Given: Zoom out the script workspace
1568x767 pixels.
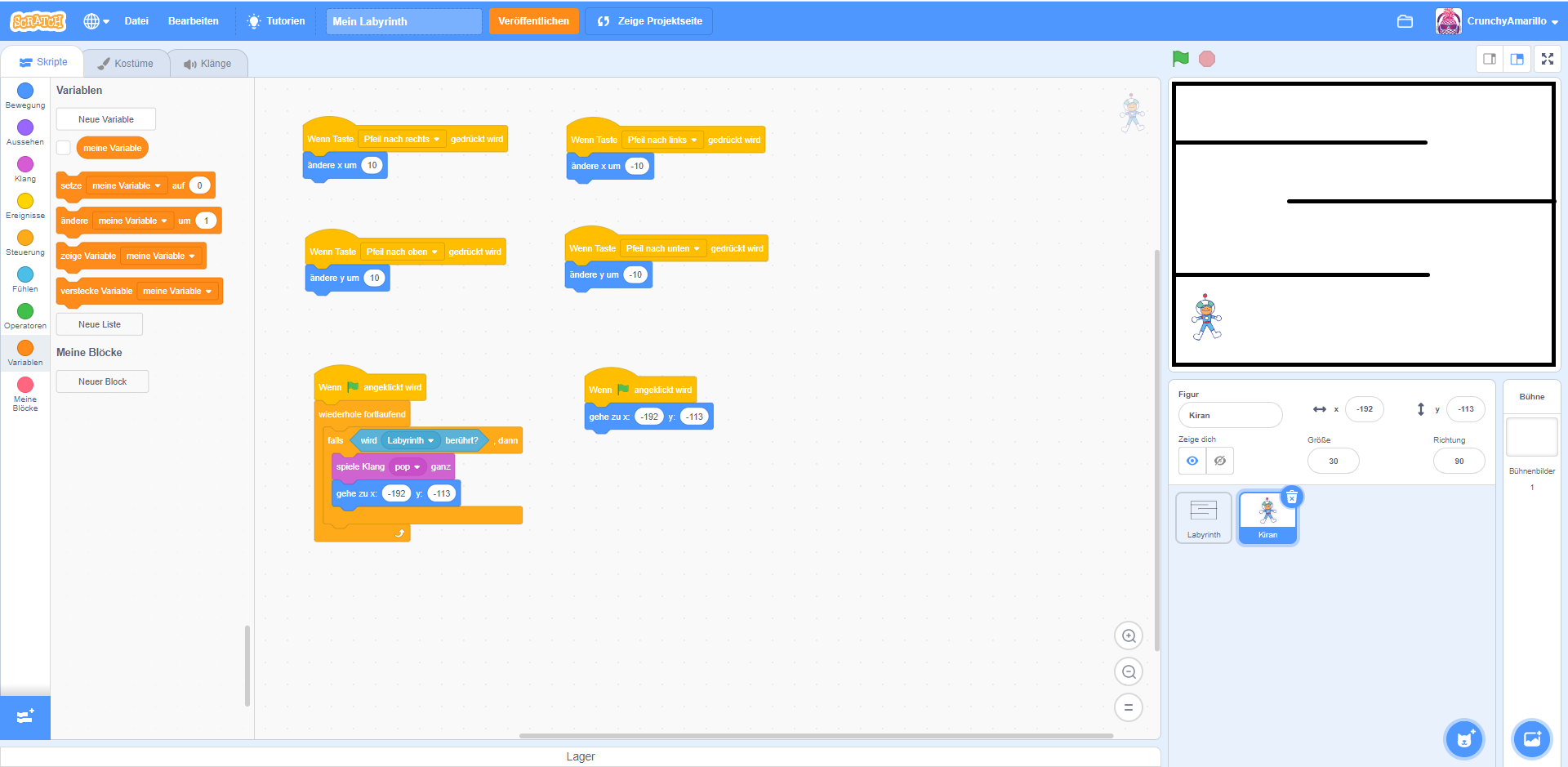Looking at the screenshot, I should (1129, 671).
